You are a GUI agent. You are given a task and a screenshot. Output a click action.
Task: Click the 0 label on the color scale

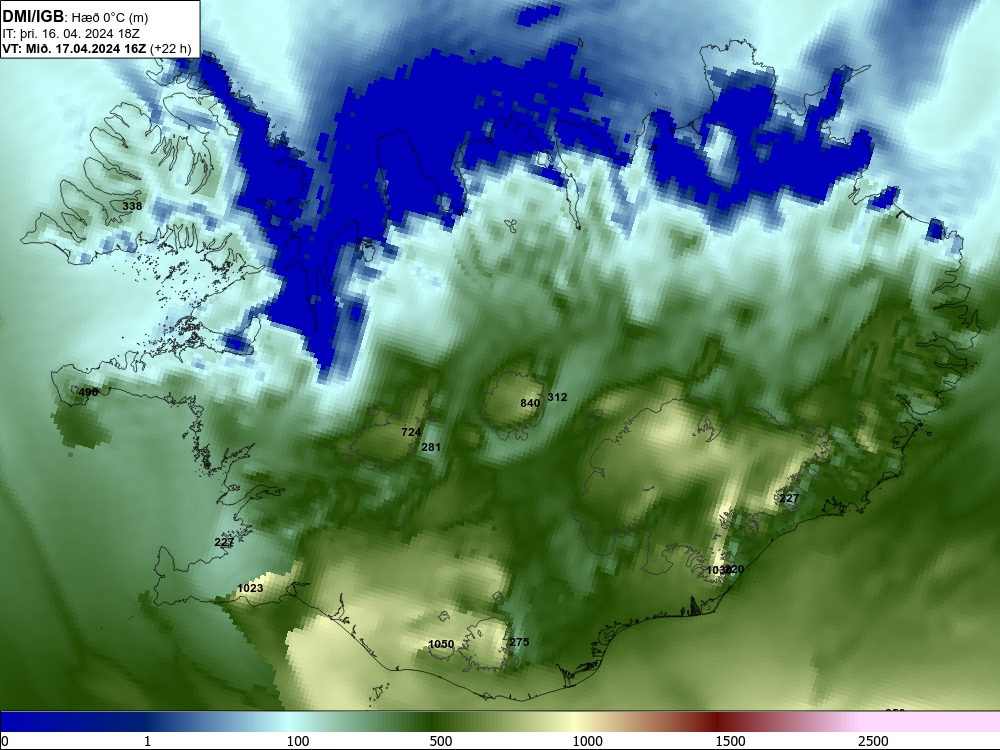pos(5,741)
